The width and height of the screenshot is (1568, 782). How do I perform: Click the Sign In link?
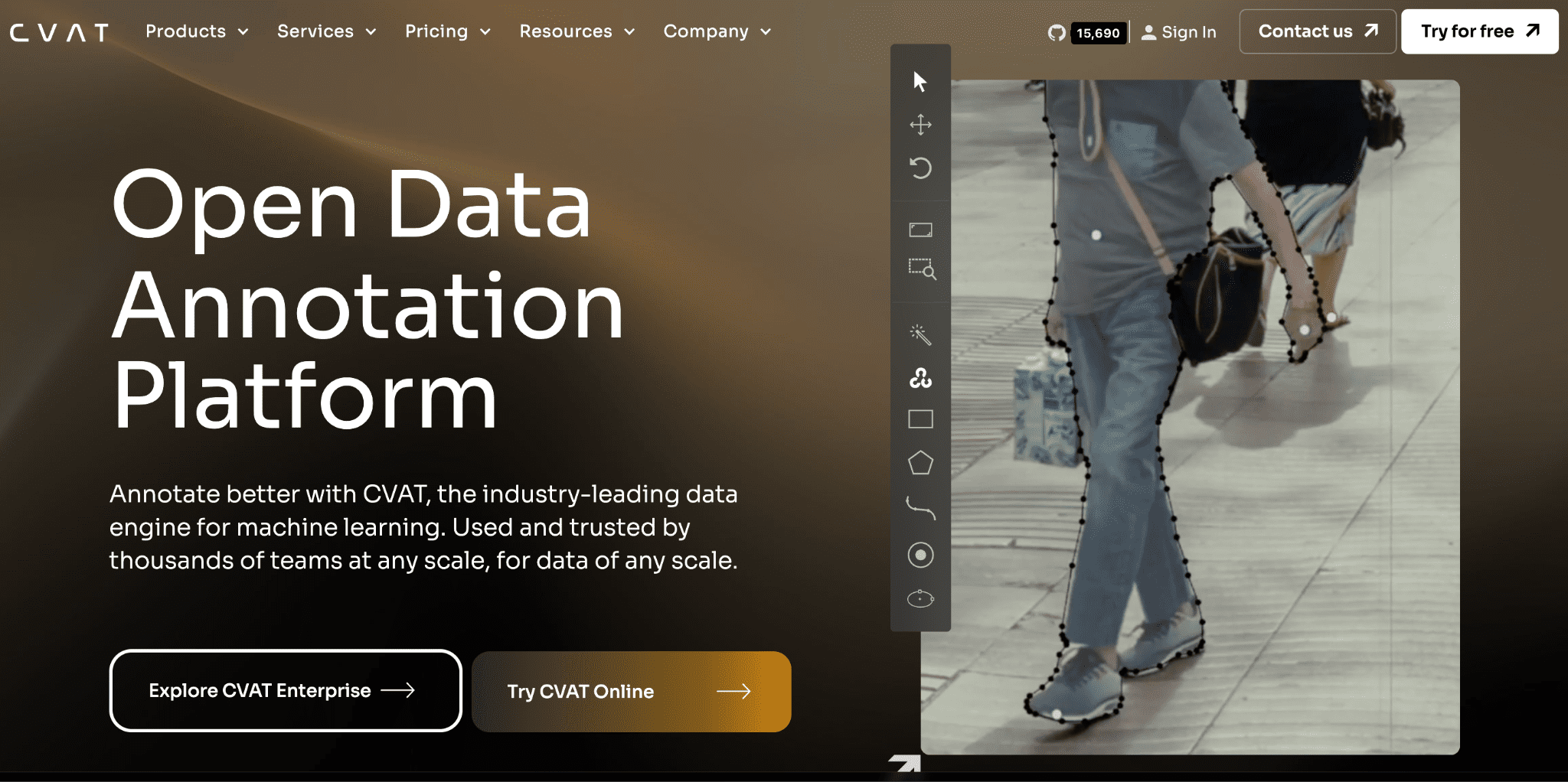pyautogui.click(x=1178, y=32)
